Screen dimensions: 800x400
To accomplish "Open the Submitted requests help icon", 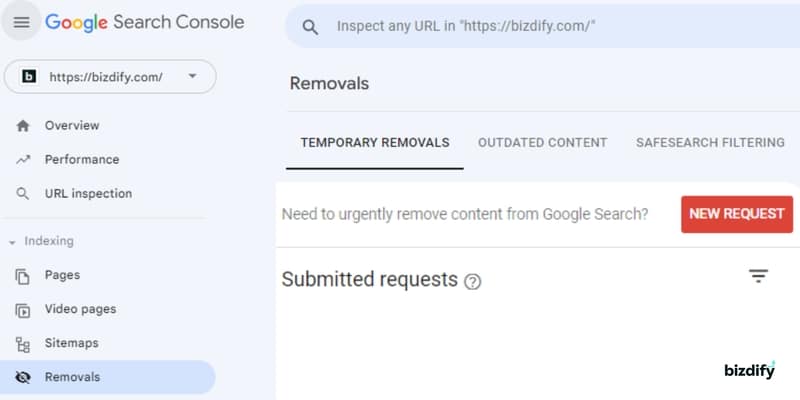I will point(472,282).
